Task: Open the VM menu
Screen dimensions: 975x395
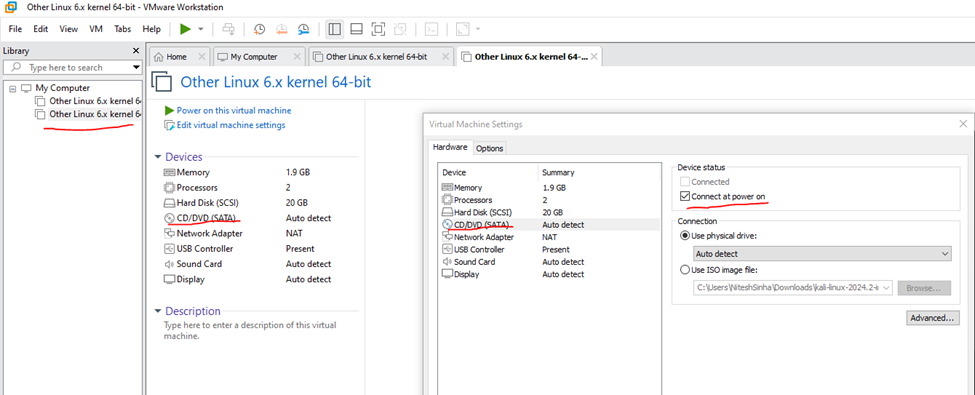Action: click(96, 29)
